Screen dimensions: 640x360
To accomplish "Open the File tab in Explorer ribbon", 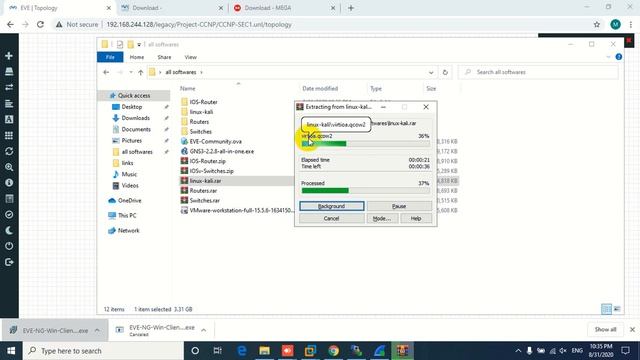I will tap(110, 57).
